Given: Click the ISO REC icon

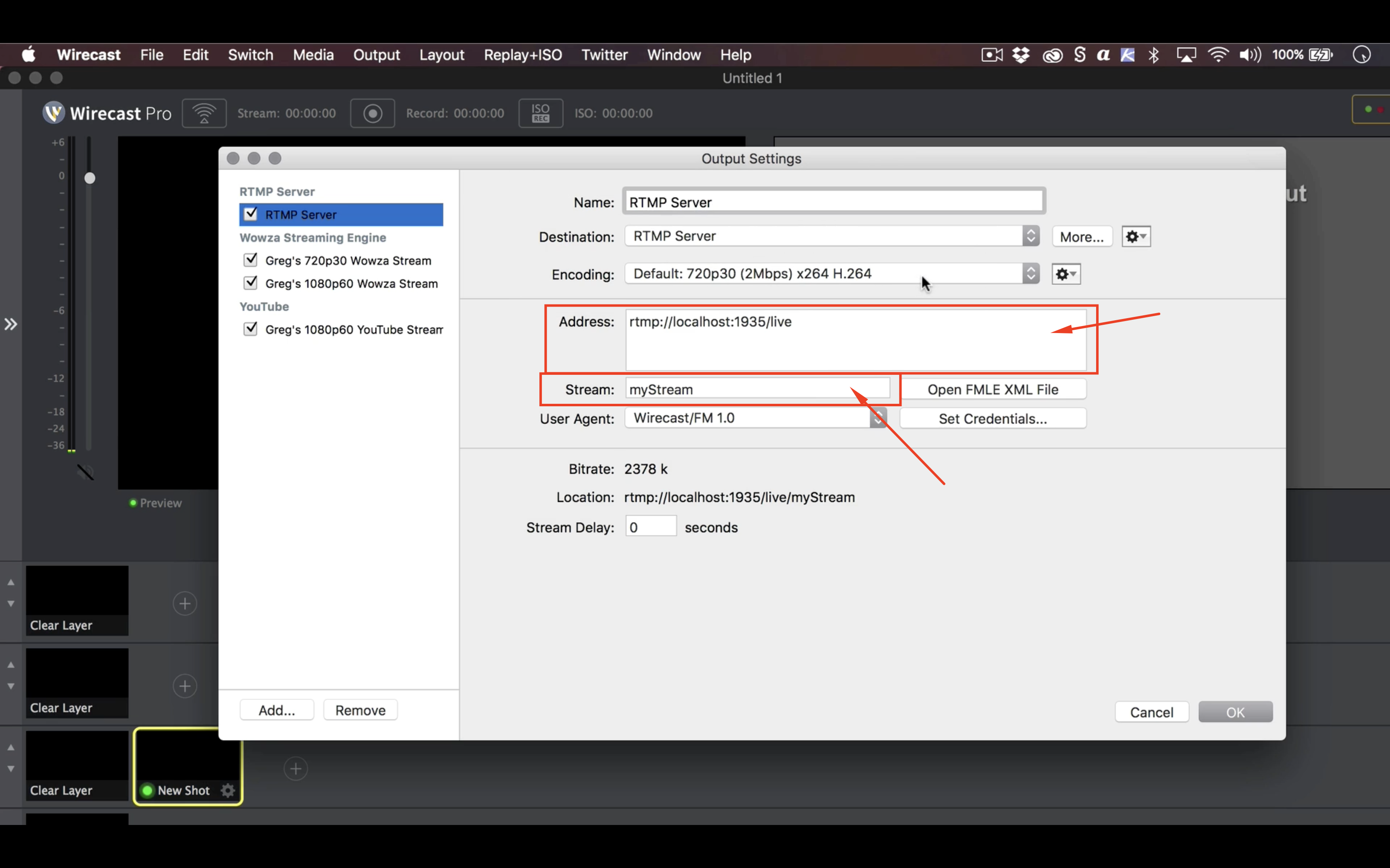Looking at the screenshot, I should [x=540, y=113].
